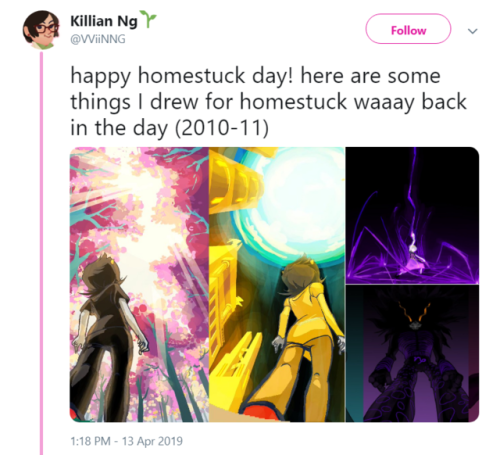Open Killian Ng's profile avatar
Image resolution: width=500 pixels, height=455 pixels.
pos(41,30)
